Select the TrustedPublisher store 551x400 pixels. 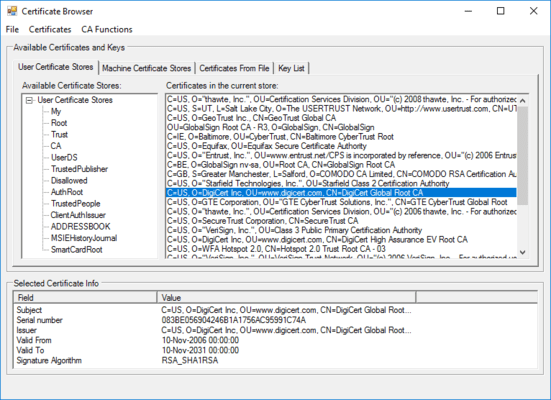[79, 169]
